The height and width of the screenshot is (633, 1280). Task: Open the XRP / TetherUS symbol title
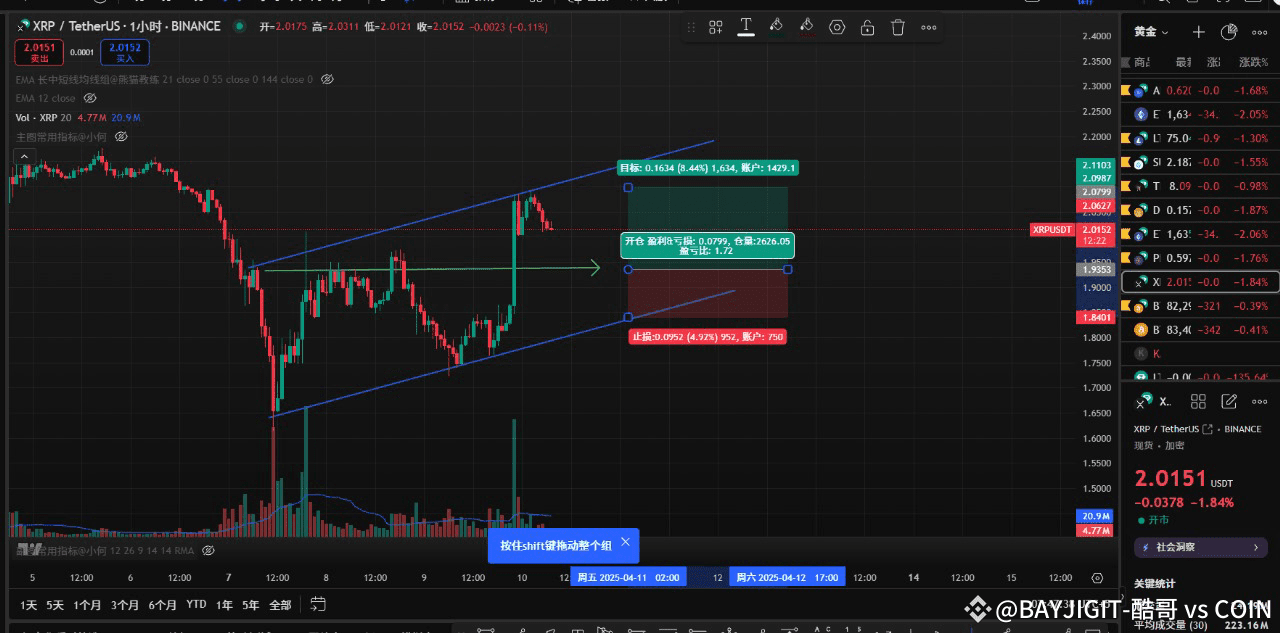(126, 26)
